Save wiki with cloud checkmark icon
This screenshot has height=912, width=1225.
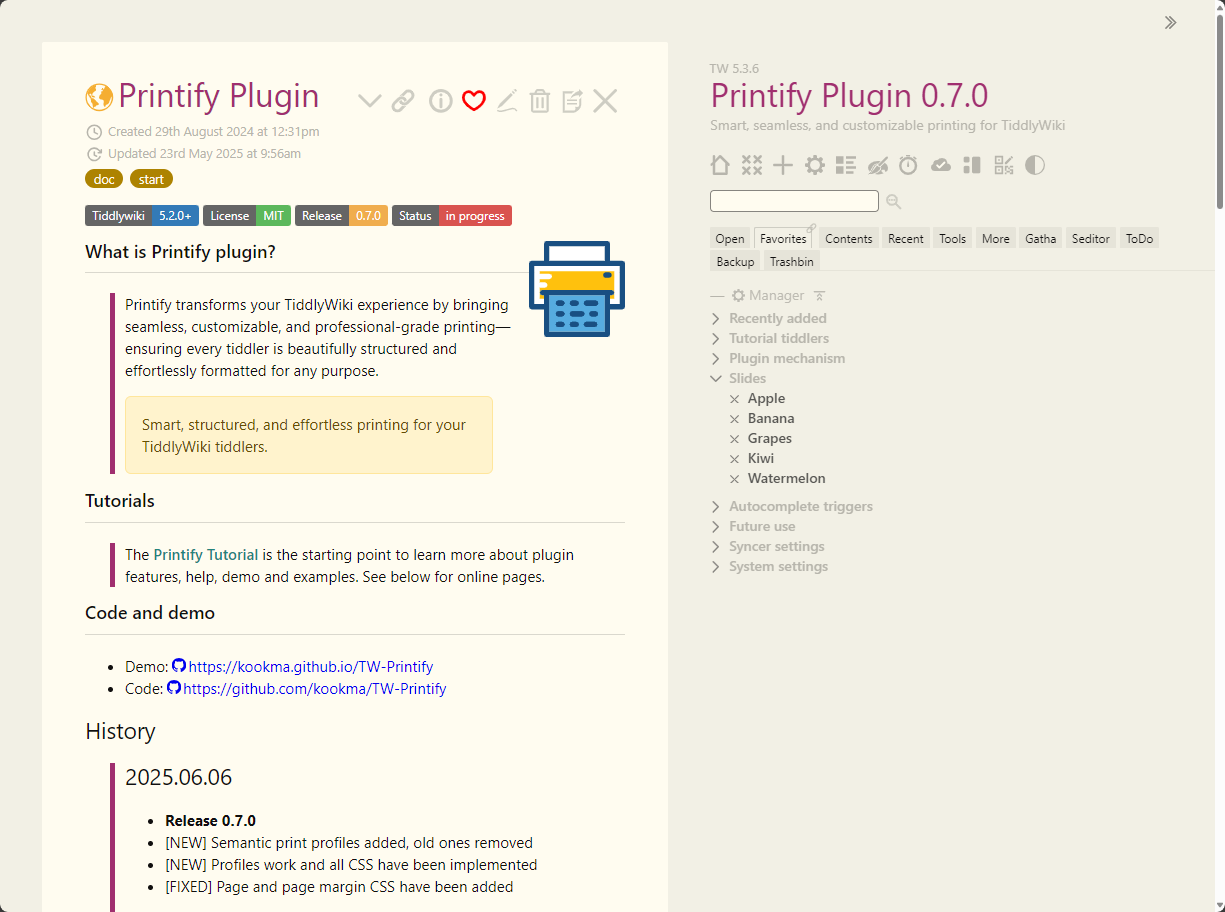941,165
